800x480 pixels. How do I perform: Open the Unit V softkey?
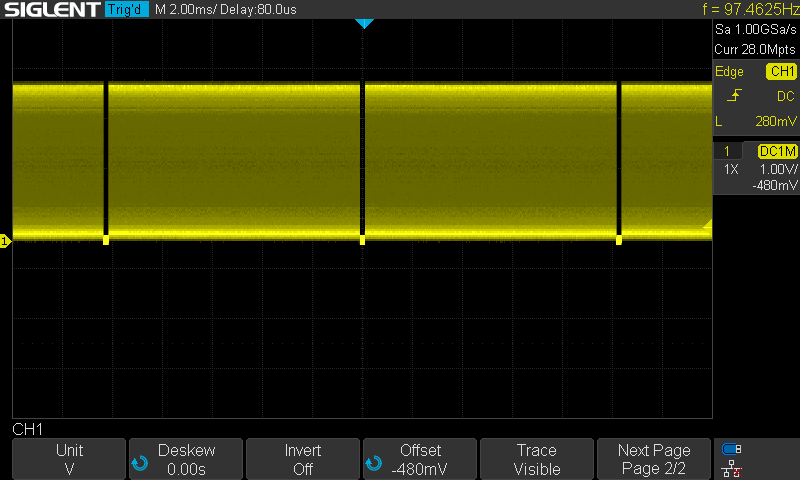pyautogui.click(x=69, y=459)
